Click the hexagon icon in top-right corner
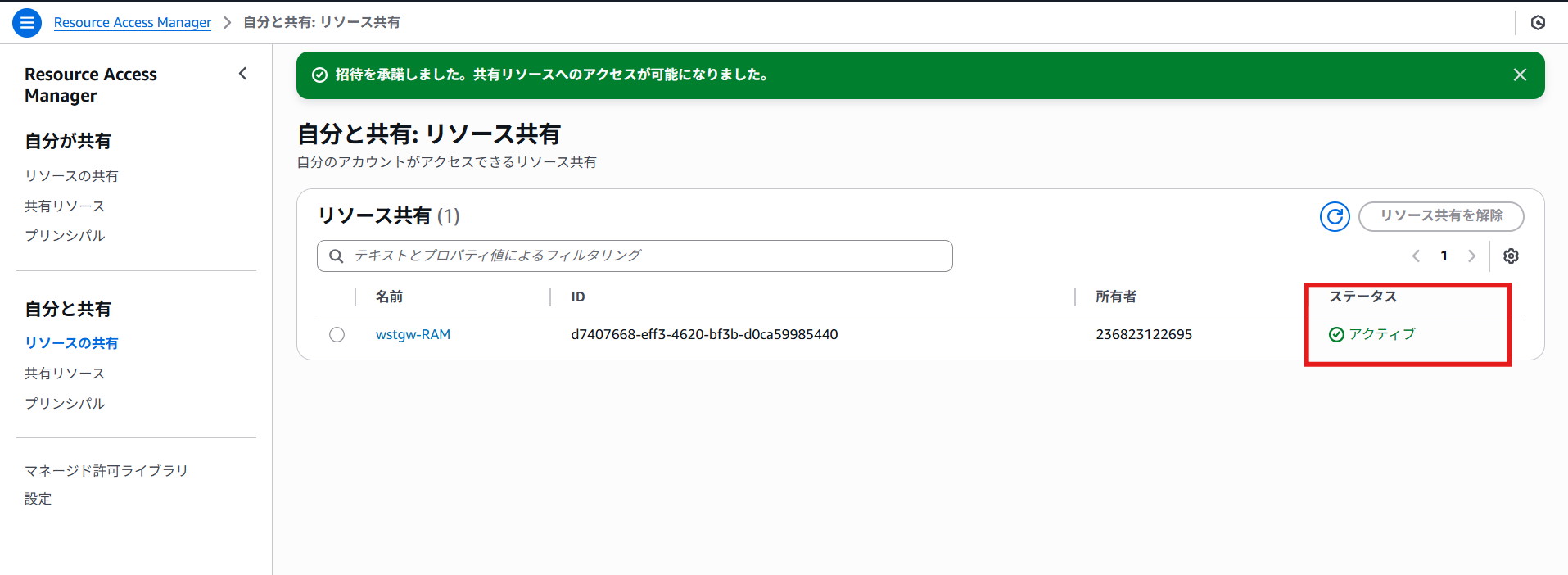Viewport: 1568px width, 575px height. [x=1538, y=23]
